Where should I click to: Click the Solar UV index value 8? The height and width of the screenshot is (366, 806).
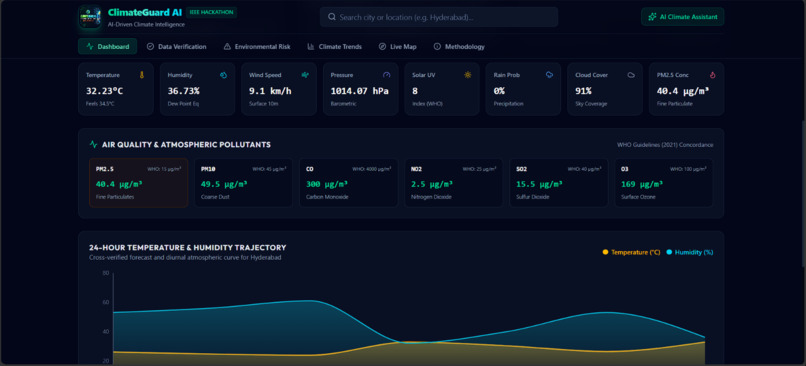[x=415, y=91]
